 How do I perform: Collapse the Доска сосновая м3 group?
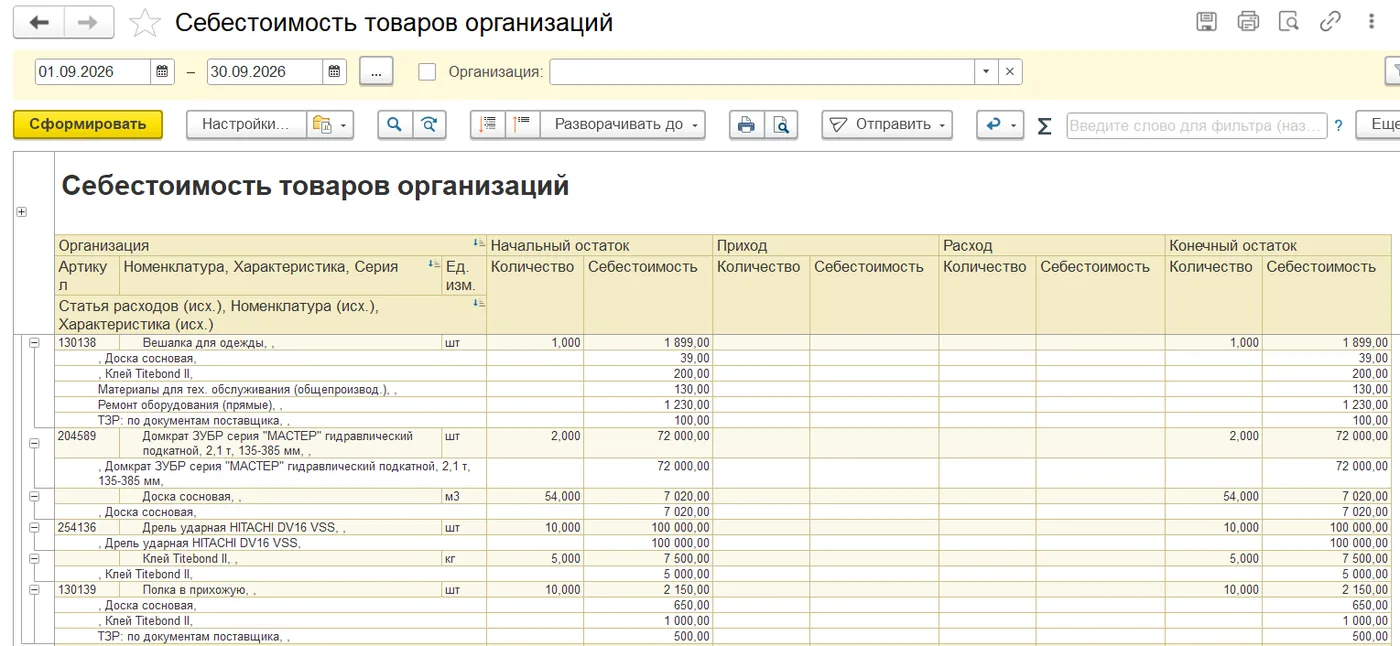[34, 496]
